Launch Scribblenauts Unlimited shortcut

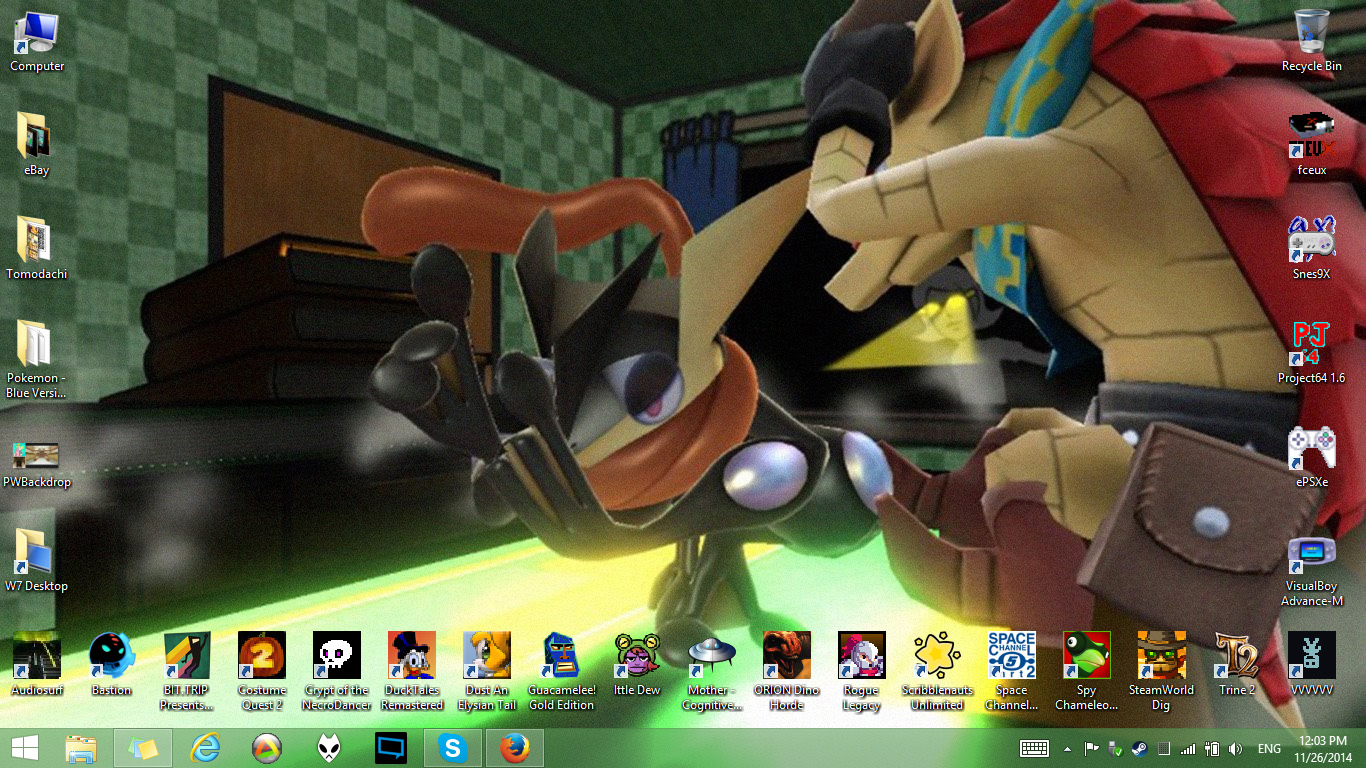[x=937, y=671]
